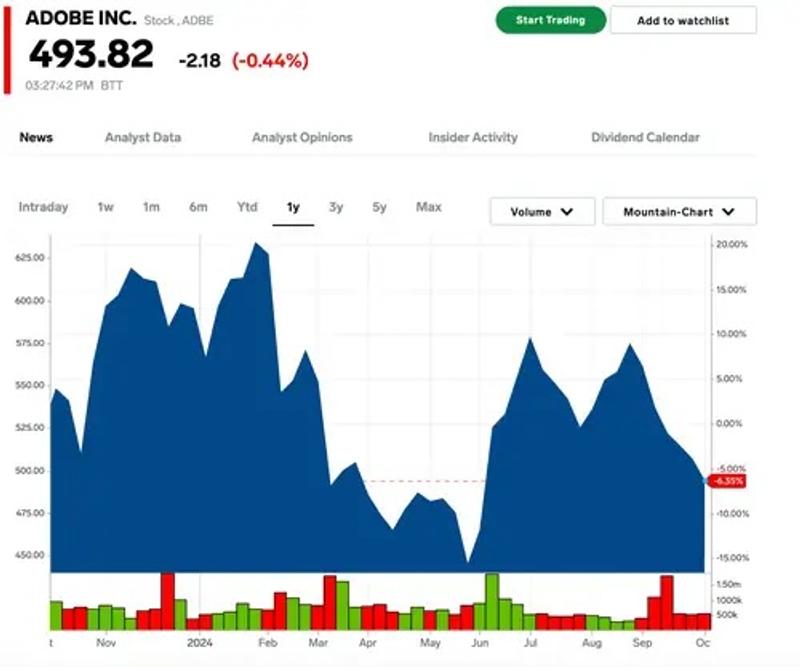Select 5y chart range
The width and height of the screenshot is (800, 667).
click(379, 207)
